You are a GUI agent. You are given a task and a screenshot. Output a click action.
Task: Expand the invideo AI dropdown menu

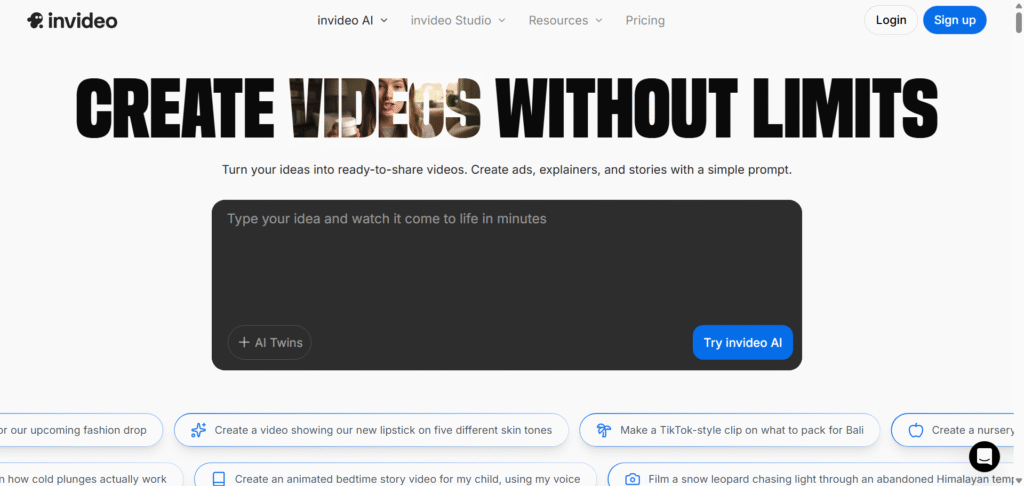(x=352, y=20)
